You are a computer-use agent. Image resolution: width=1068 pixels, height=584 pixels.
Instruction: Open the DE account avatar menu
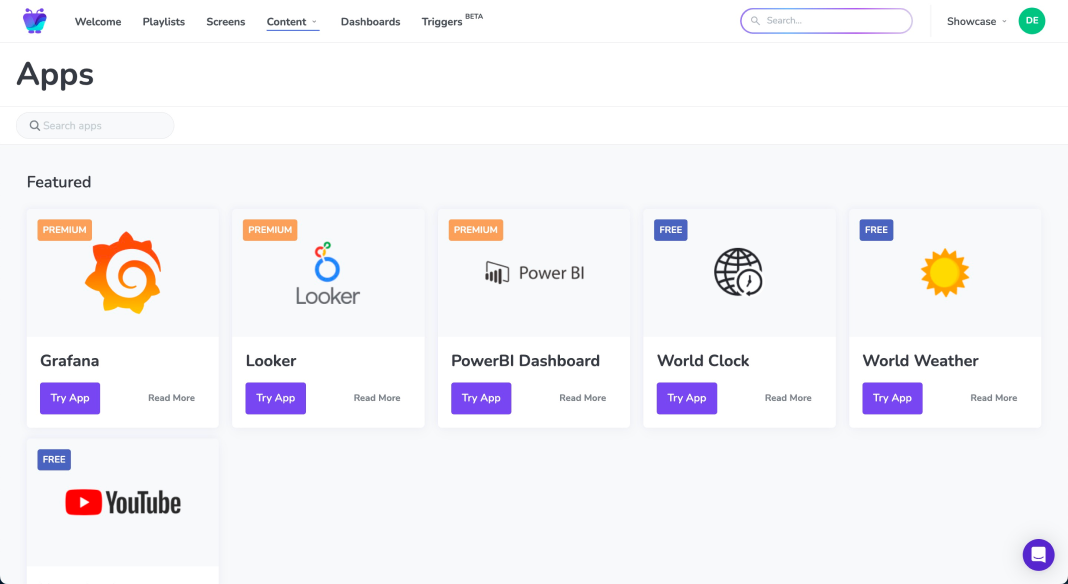click(1031, 20)
